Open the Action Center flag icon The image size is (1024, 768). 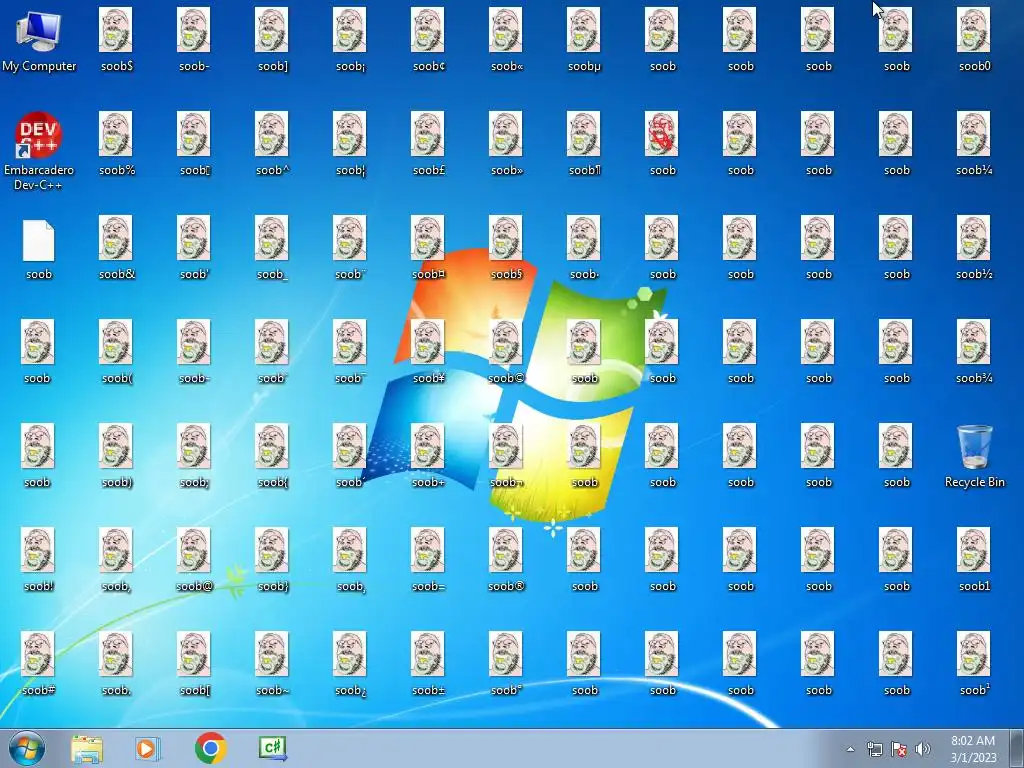[899, 749]
